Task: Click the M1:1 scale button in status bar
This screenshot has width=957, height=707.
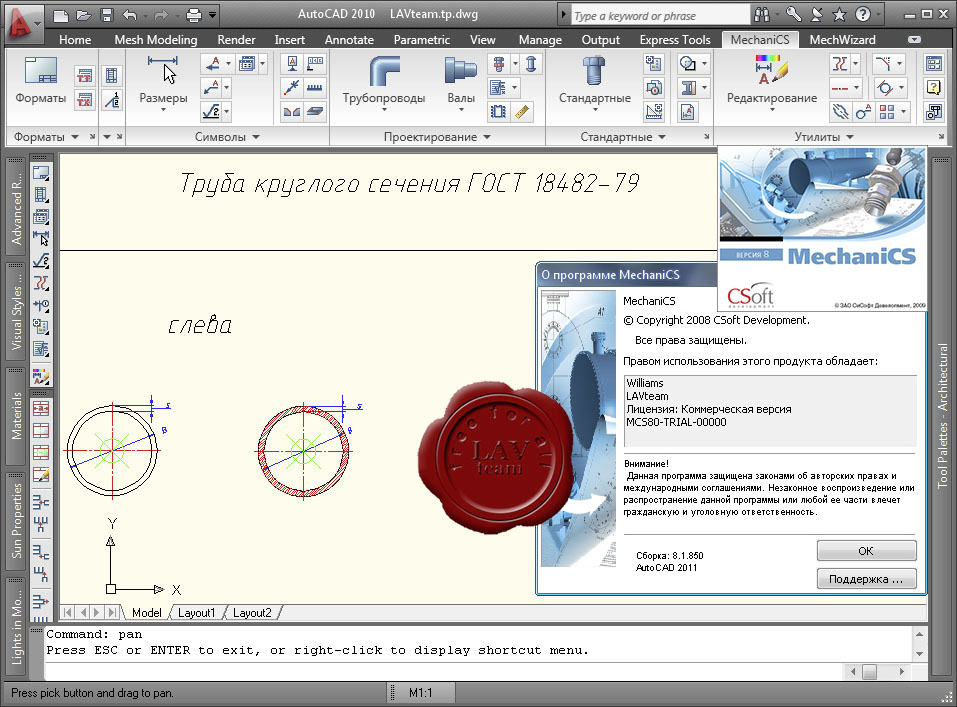Action: coord(421,693)
